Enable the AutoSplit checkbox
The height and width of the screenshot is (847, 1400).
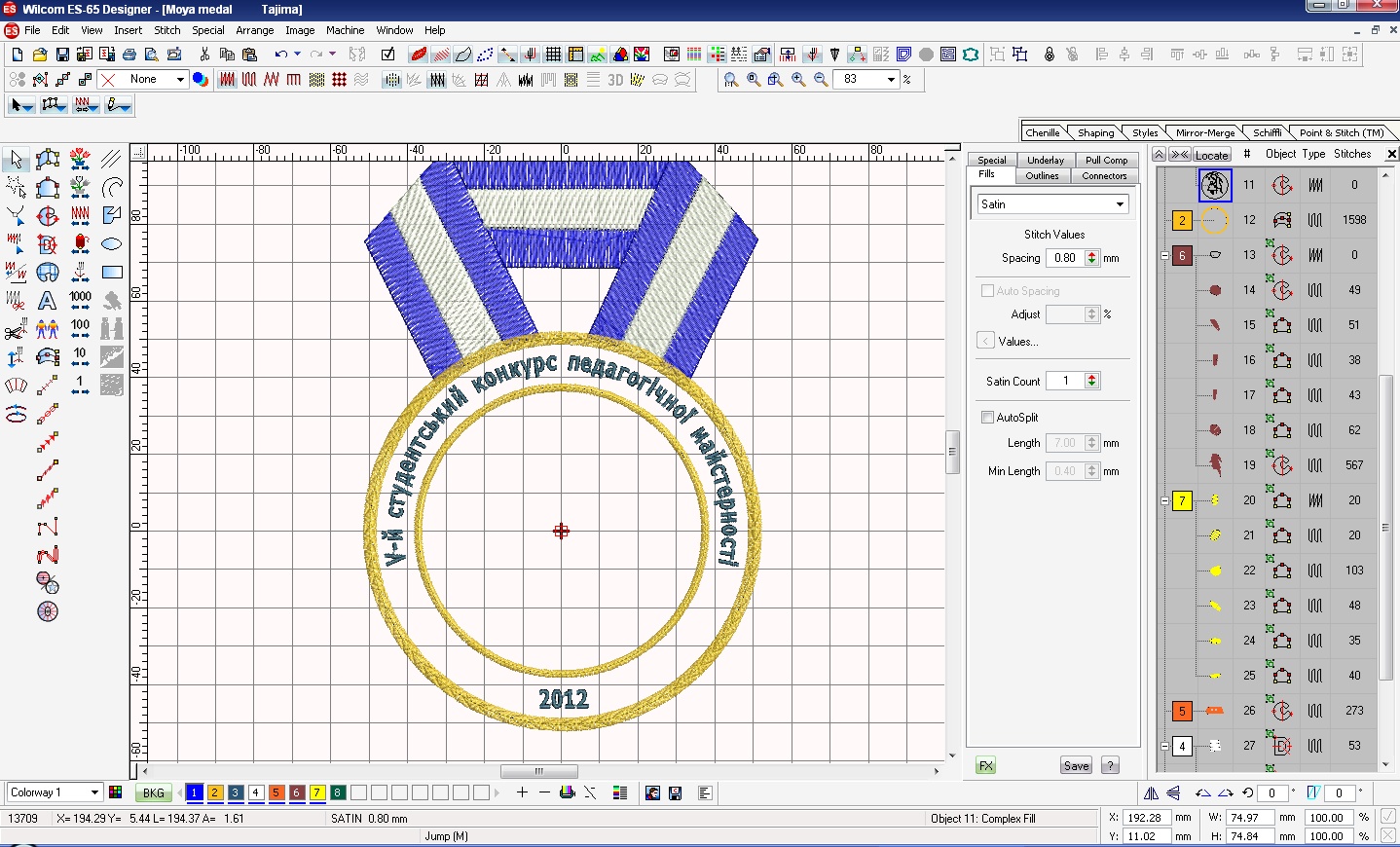pyautogui.click(x=987, y=418)
